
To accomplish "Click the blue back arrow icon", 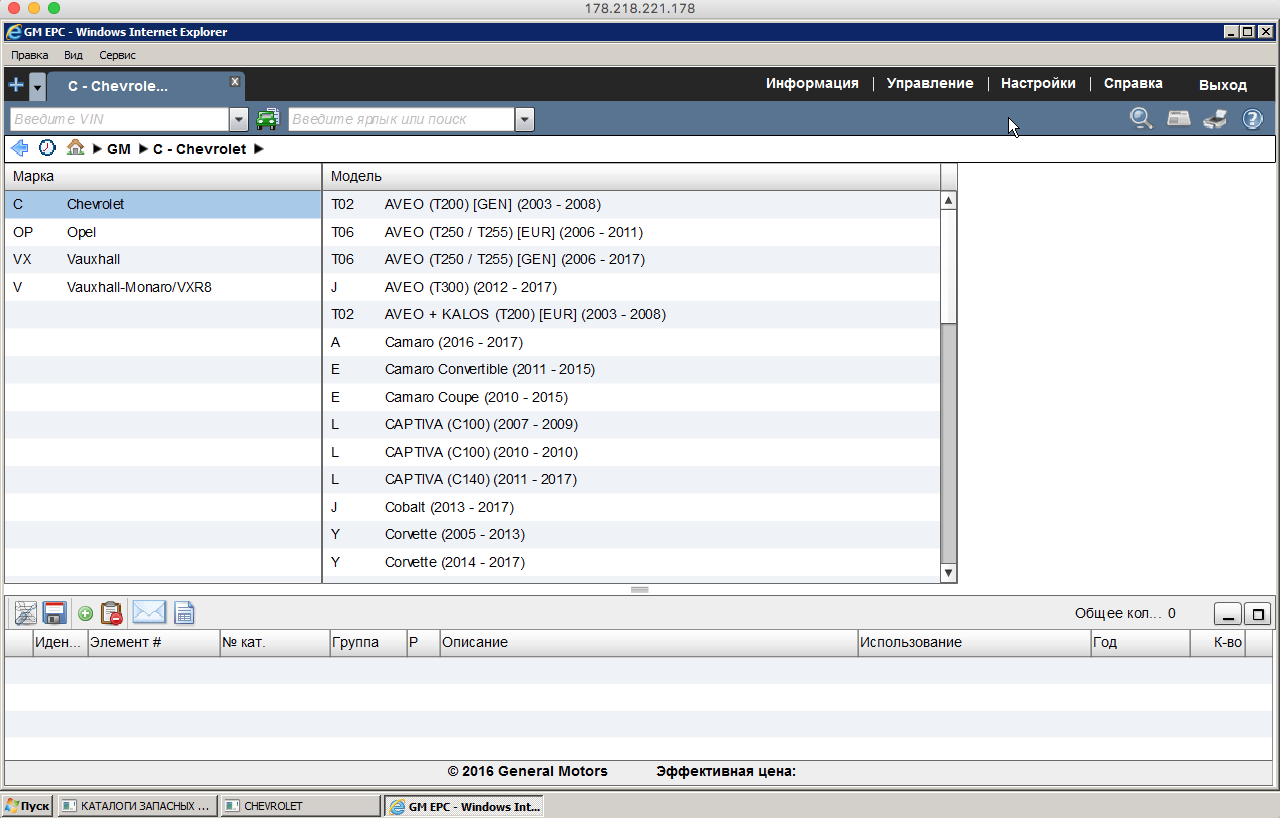I will click(19, 148).
